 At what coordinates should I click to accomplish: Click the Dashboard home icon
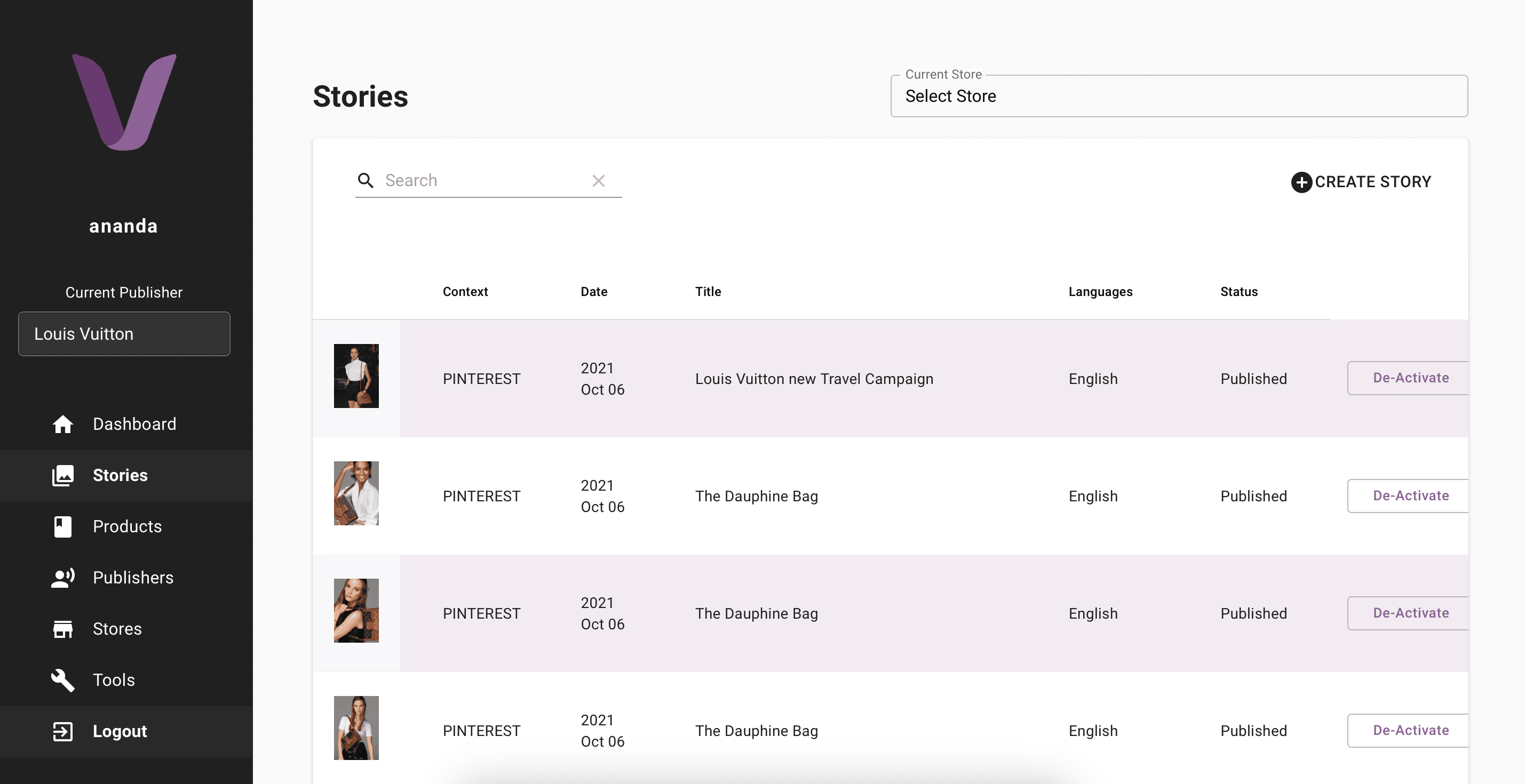pyautogui.click(x=63, y=424)
